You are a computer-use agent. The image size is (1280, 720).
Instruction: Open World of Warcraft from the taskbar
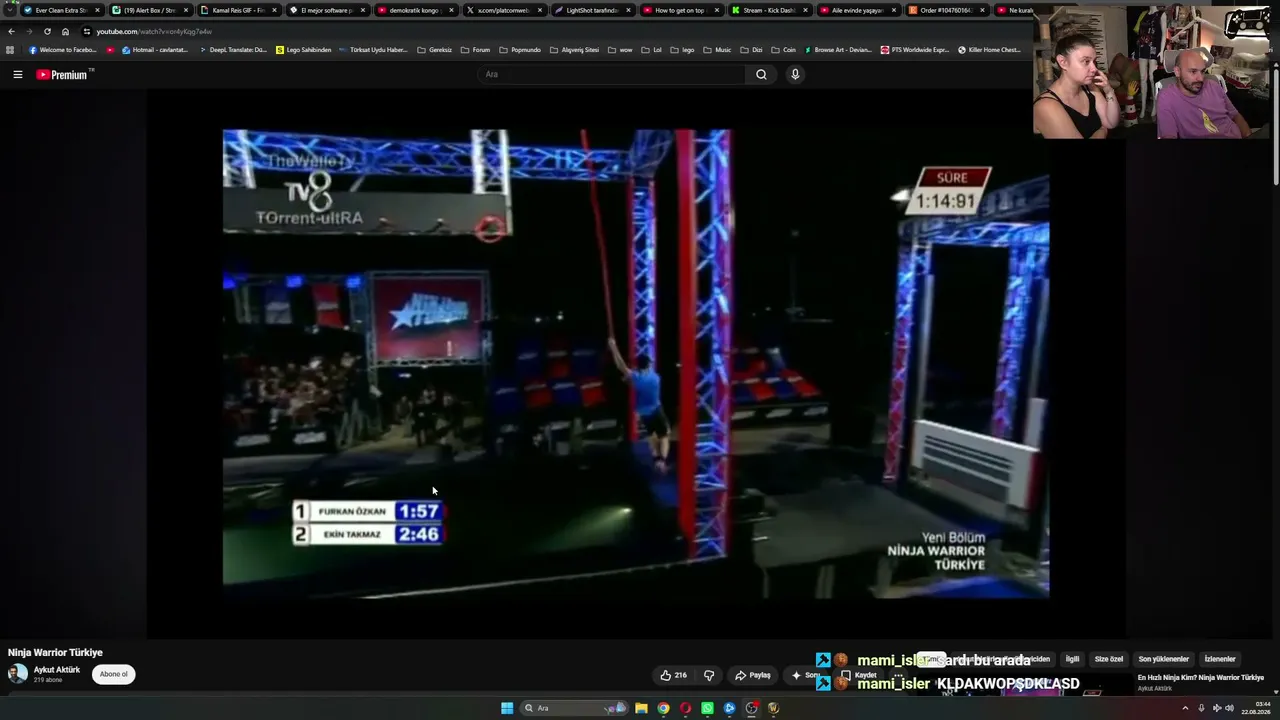773,708
